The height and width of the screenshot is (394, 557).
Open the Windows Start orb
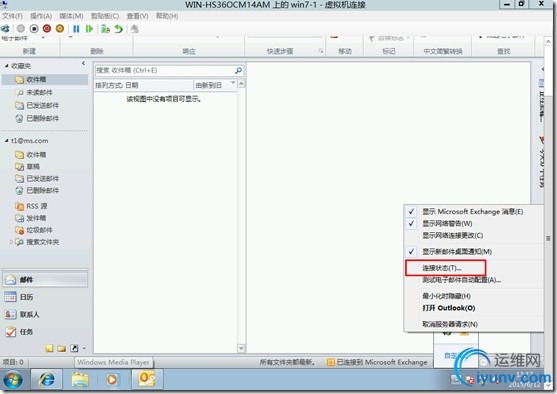point(13,380)
